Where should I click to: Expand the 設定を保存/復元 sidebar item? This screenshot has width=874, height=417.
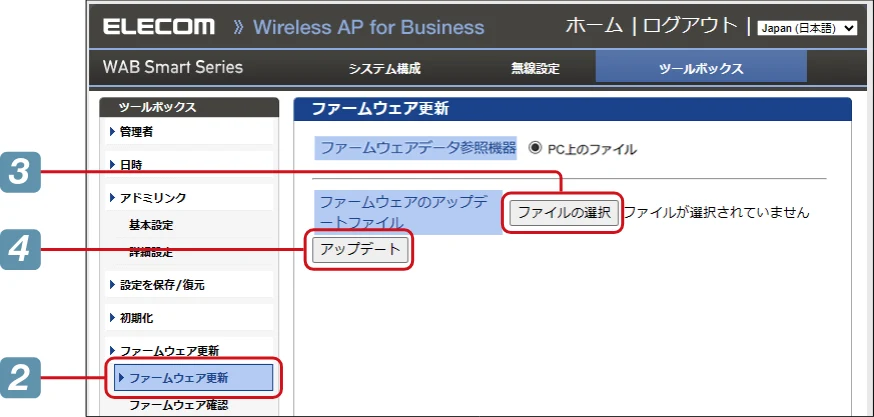pos(188,285)
